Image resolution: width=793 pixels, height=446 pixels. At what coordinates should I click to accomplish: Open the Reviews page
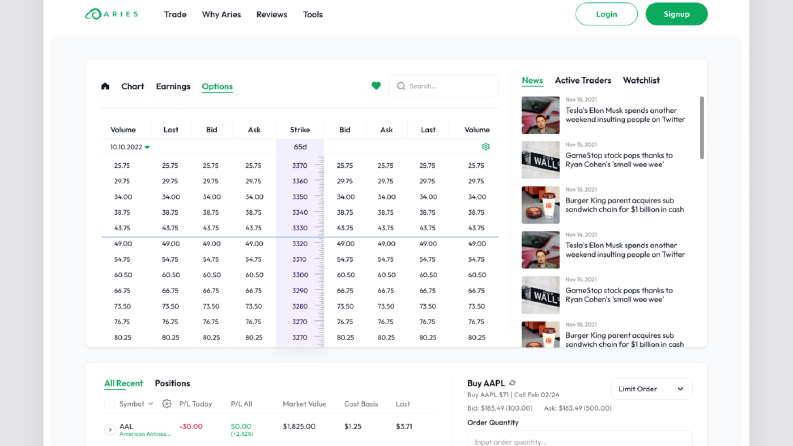click(272, 14)
